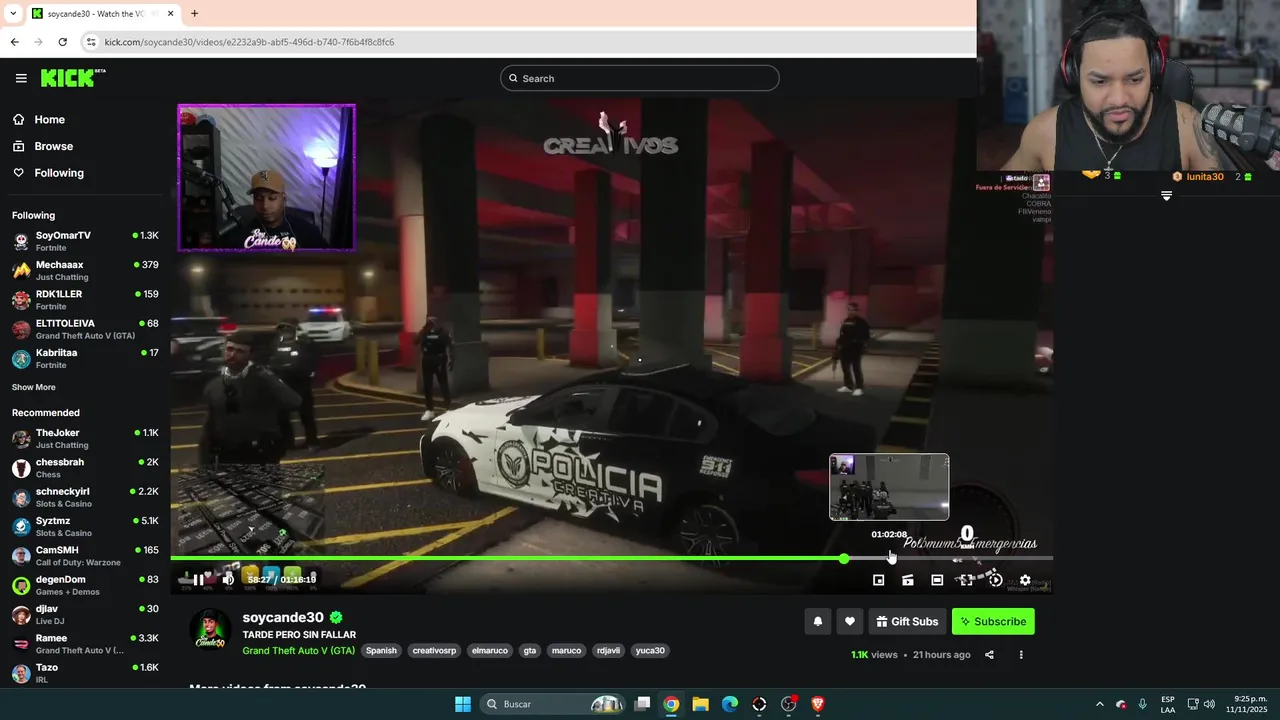The width and height of the screenshot is (1280, 720).
Task: Open the video player settings gear
Action: point(1025,580)
